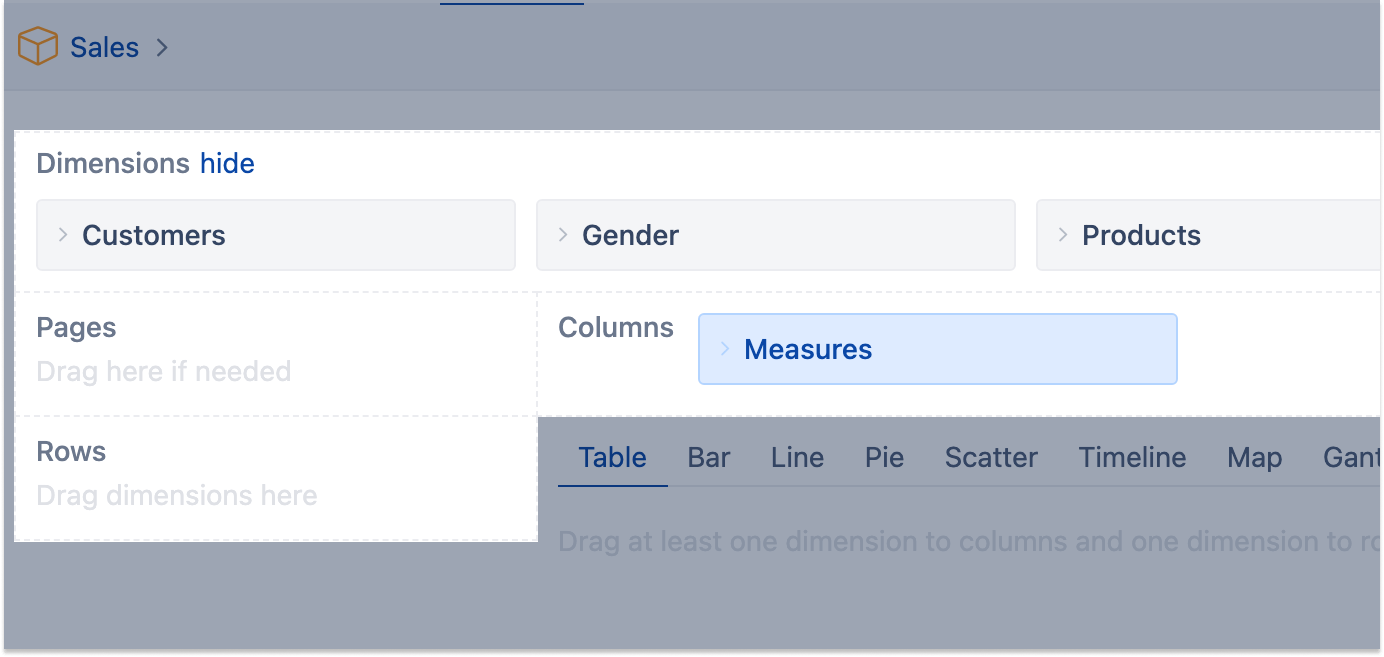
Task: Hide the Dimensions panel
Action: [x=227, y=163]
